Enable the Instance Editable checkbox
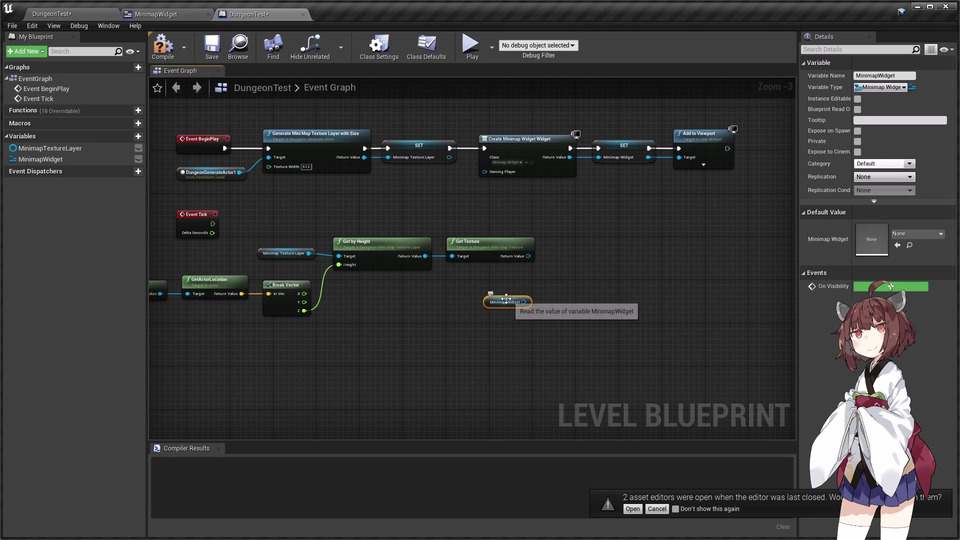The image size is (960, 540). [857, 98]
